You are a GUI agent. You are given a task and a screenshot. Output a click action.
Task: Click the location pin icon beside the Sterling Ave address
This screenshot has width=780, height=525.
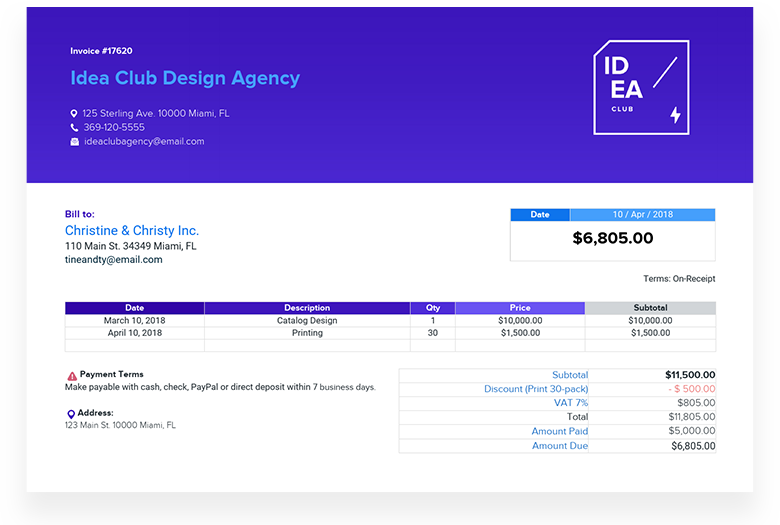74,113
